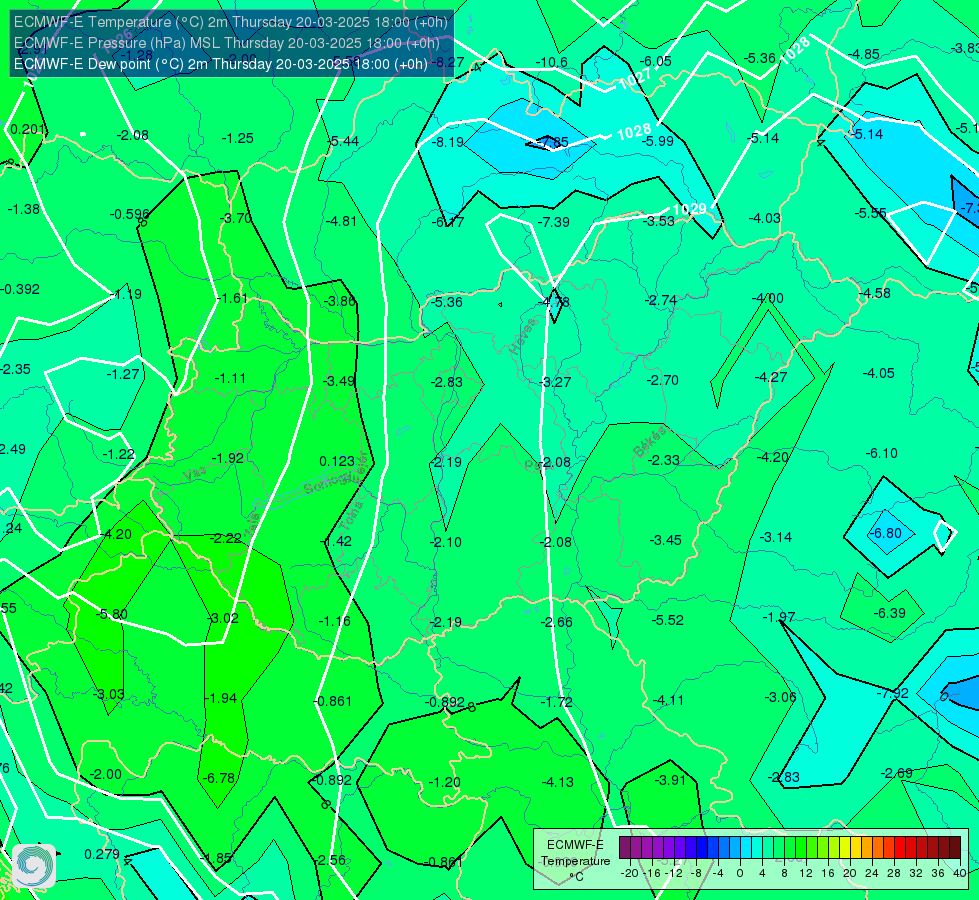
Task: Click the Heves county label
Action: pyautogui.click(x=523, y=336)
